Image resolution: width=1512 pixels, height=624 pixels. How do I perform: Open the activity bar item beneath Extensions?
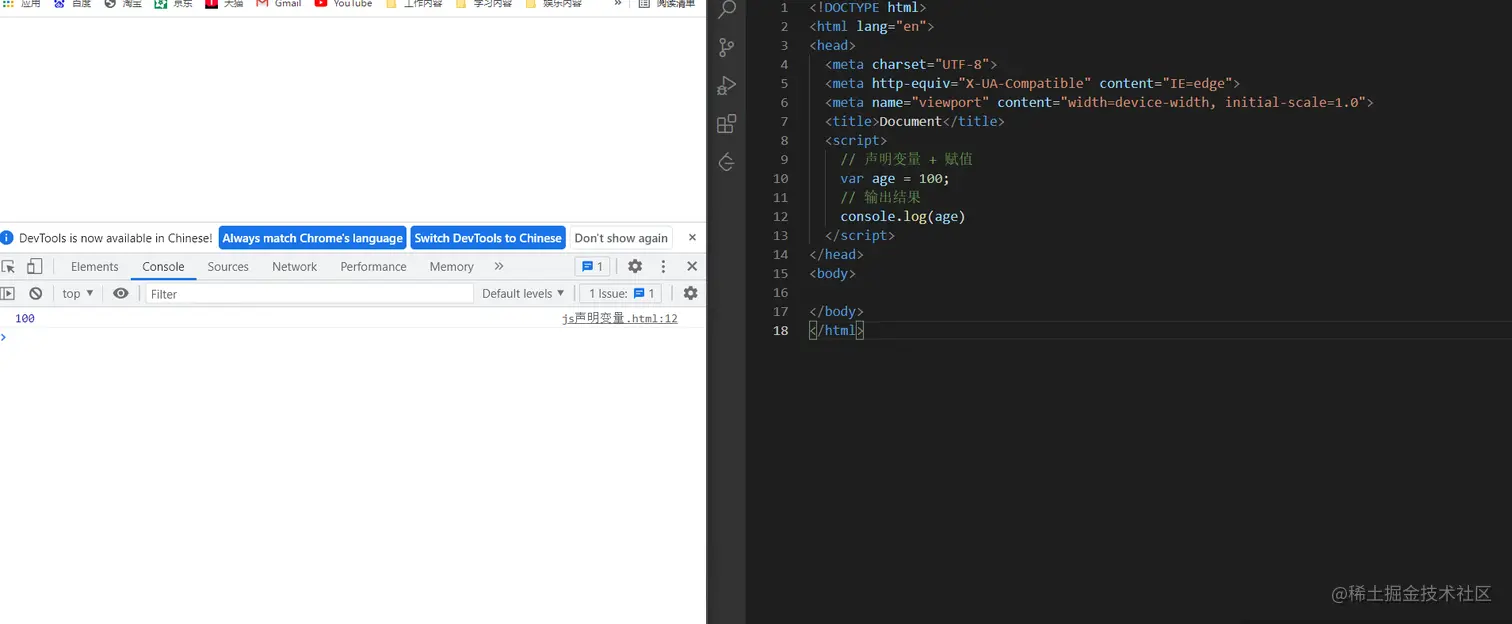(x=727, y=162)
